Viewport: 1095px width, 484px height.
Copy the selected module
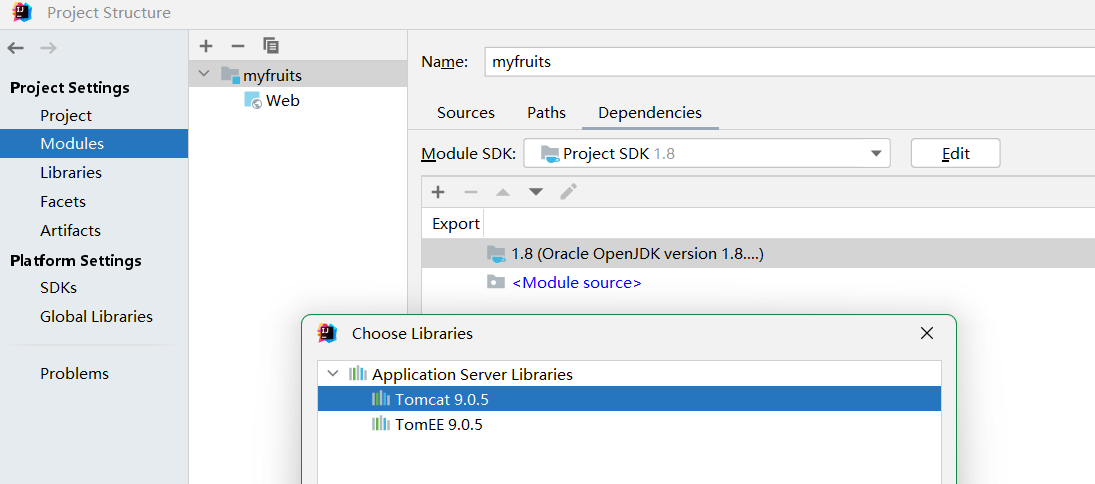pos(271,46)
